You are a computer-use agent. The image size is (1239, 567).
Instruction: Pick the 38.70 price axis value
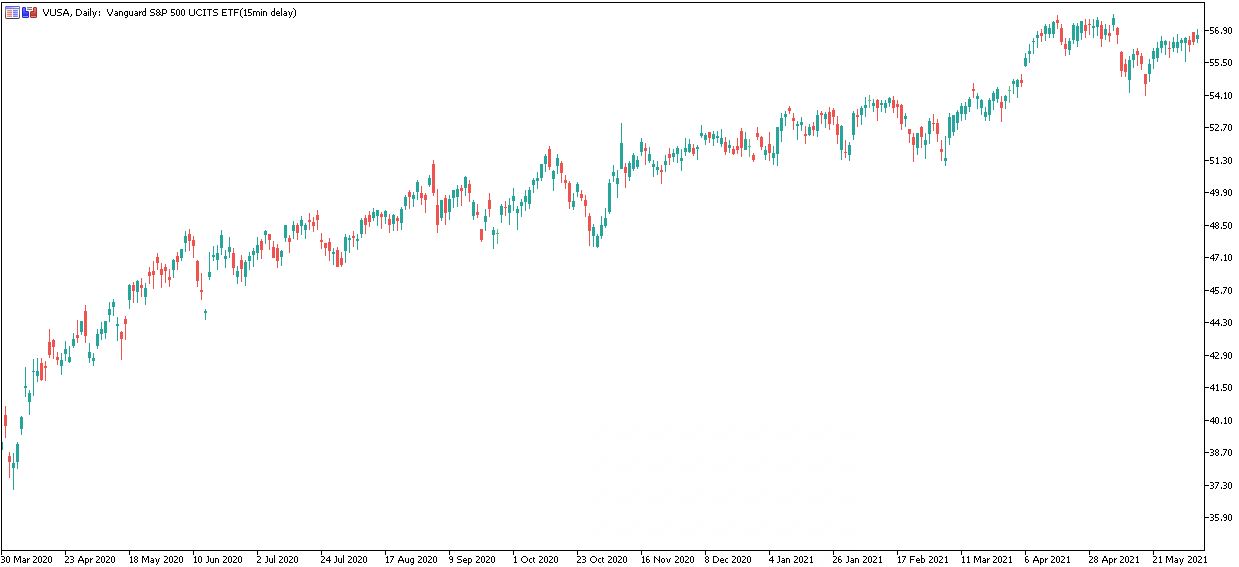tap(1220, 453)
